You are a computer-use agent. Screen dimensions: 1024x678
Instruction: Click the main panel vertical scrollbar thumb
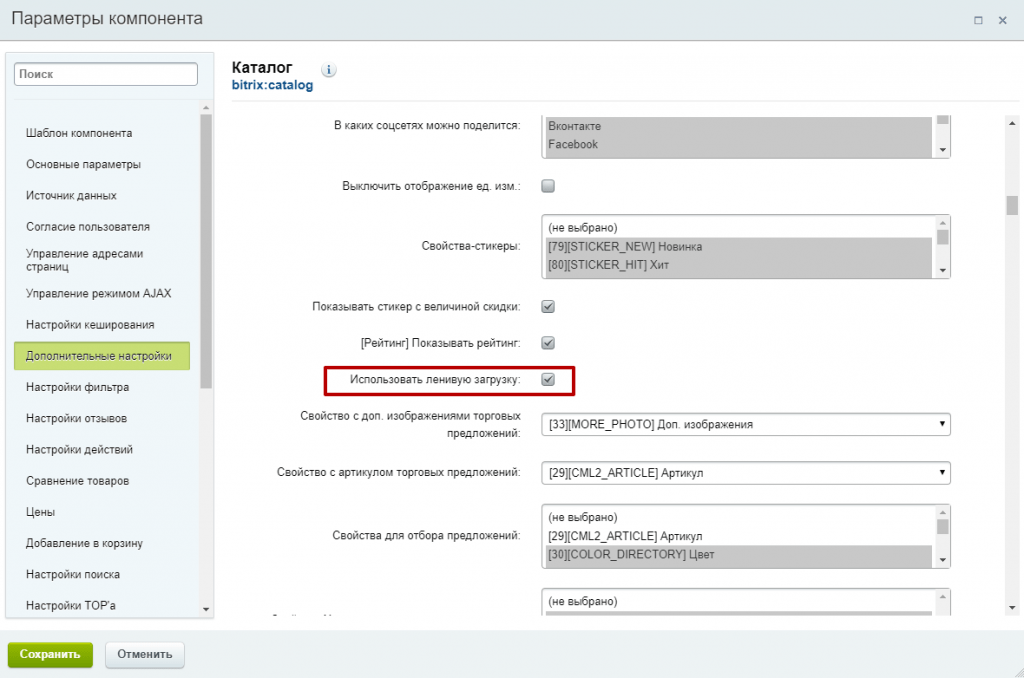point(1012,205)
